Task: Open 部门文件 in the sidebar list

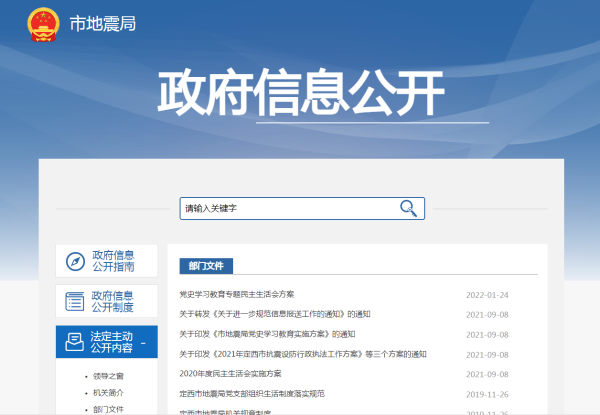Action: tap(109, 409)
